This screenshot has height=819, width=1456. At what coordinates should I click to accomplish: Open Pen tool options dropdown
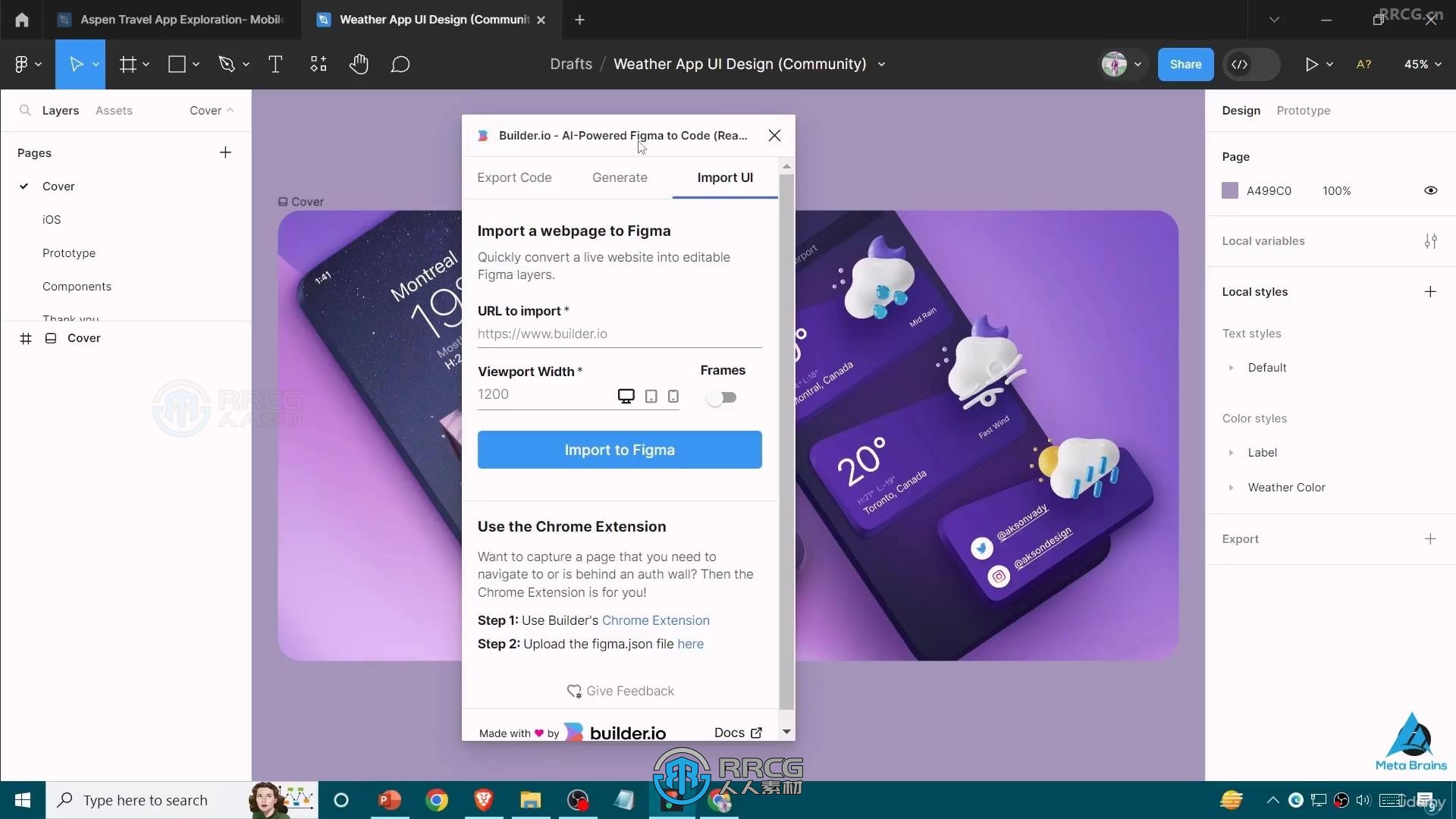pyautogui.click(x=246, y=64)
